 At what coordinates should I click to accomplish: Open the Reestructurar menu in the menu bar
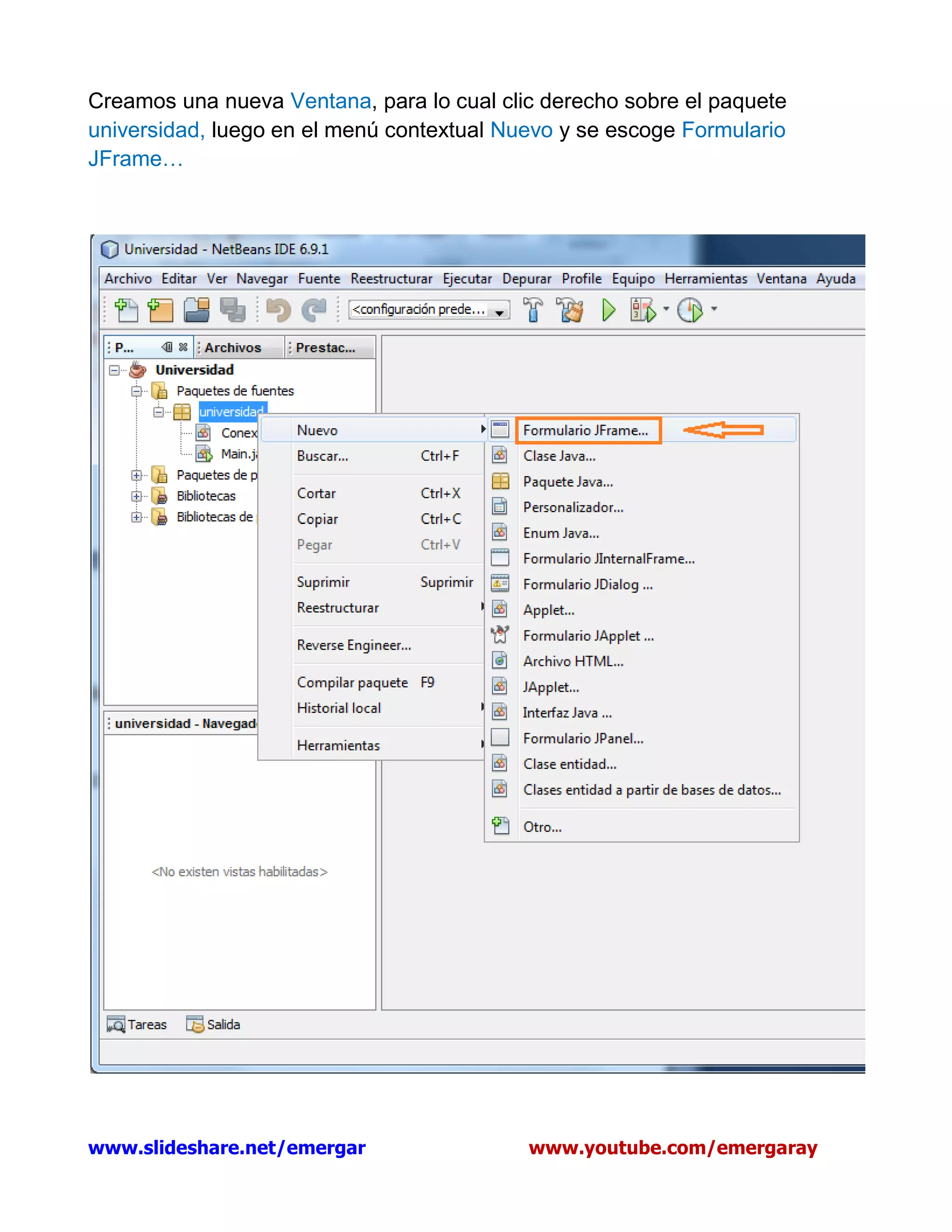pos(391,278)
